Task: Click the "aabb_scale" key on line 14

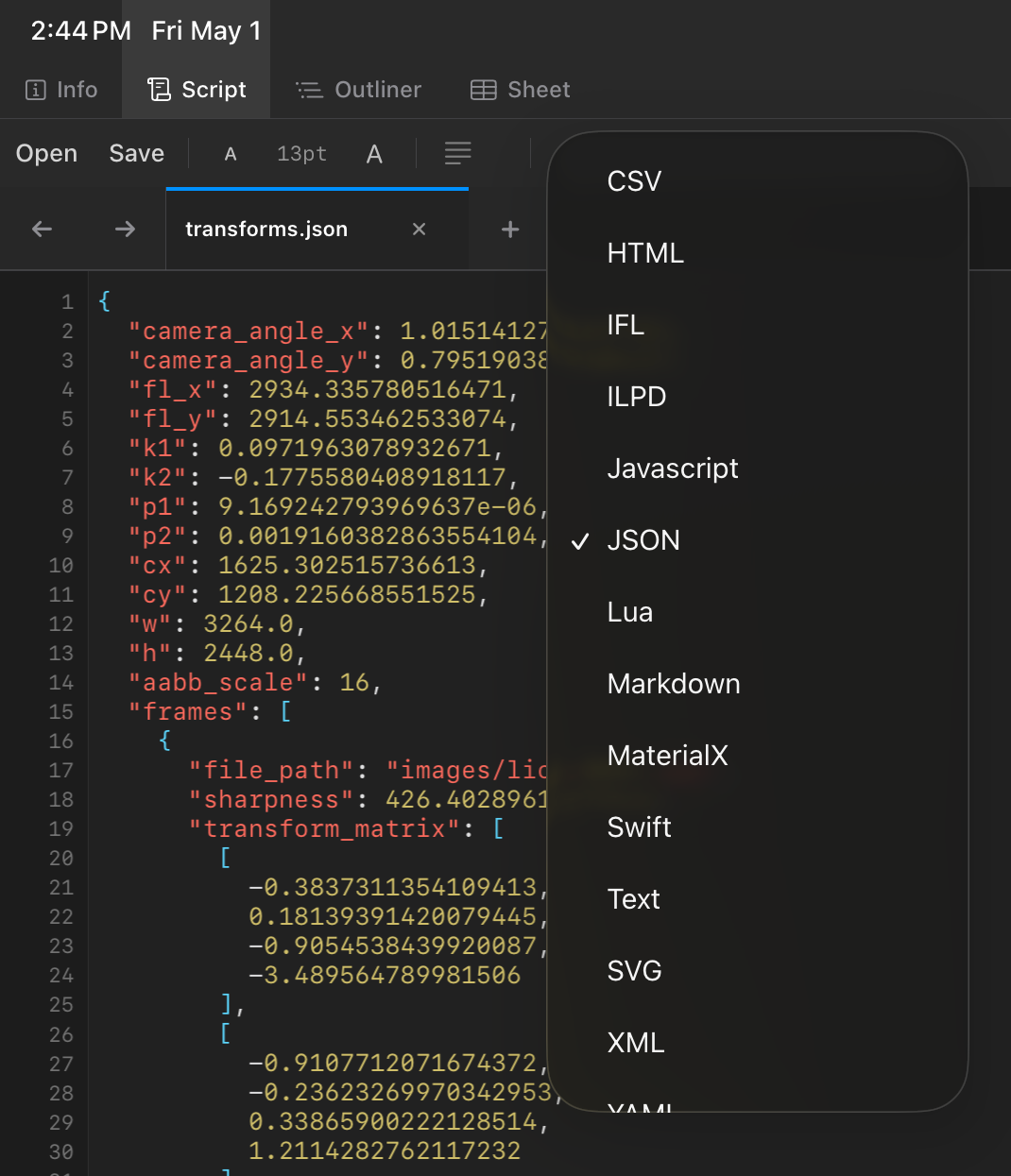Action: (x=218, y=683)
